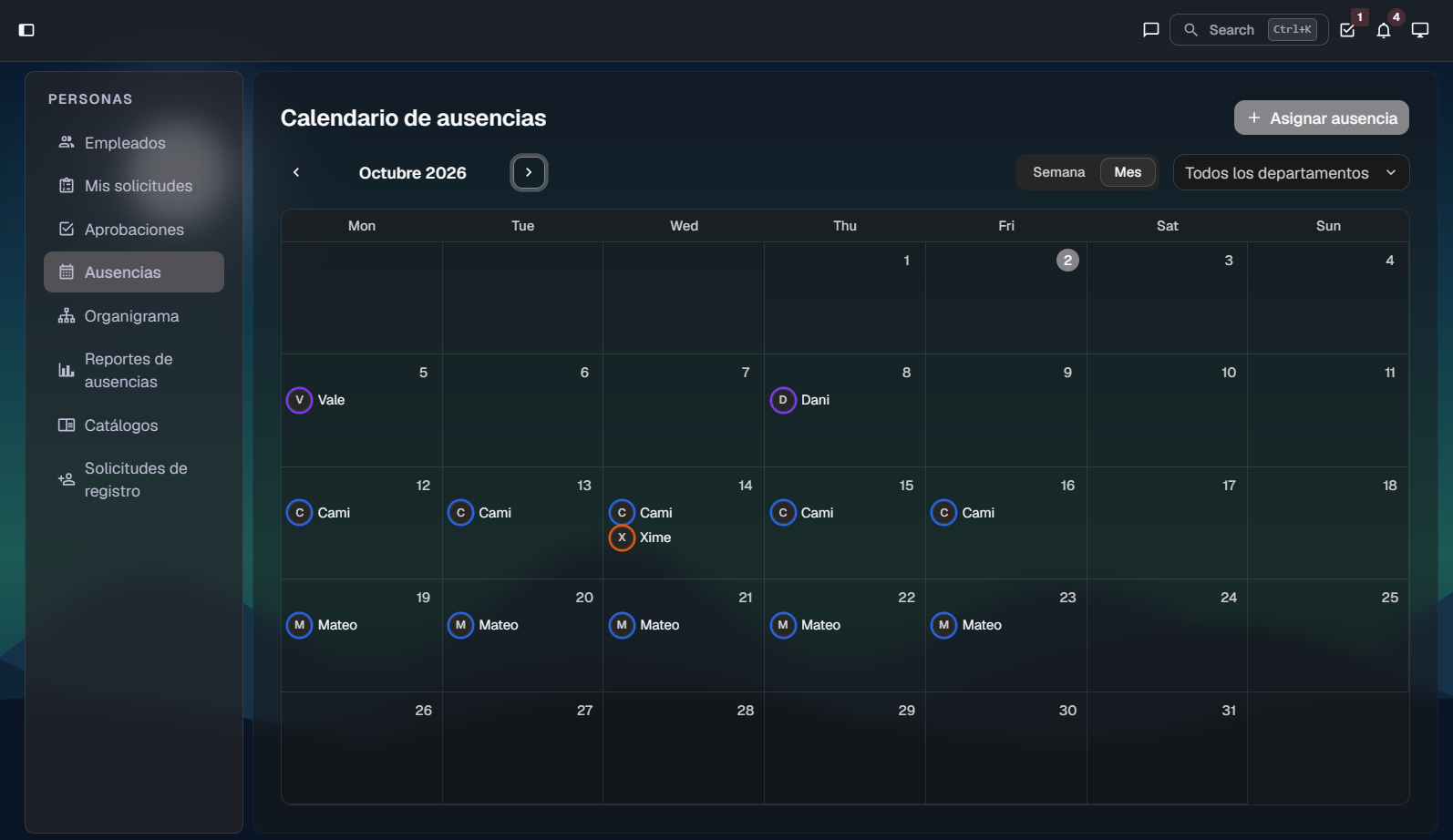Click Octubre 2026 month label
The width and height of the screenshot is (1453, 840).
tap(413, 173)
